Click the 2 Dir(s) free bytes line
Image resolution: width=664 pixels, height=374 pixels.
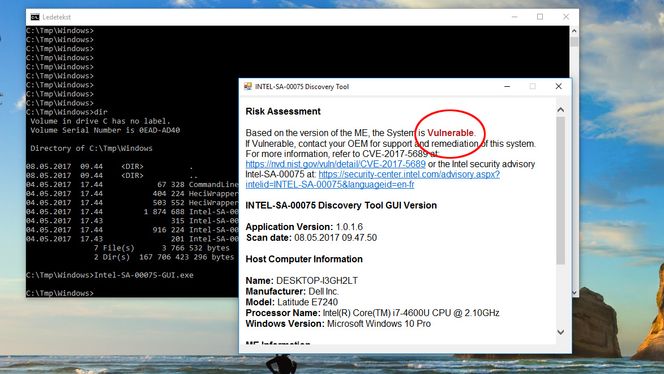(163, 257)
